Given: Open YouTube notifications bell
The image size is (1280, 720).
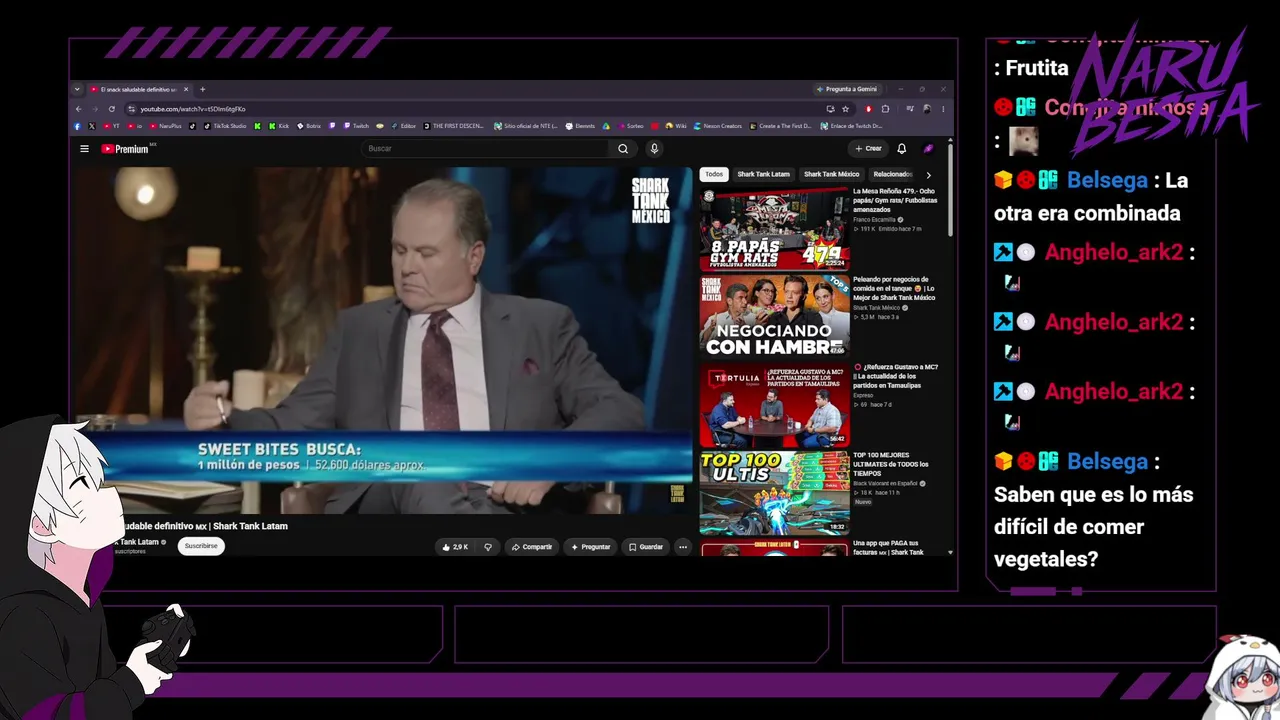Looking at the screenshot, I should click(x=901, y=149).
